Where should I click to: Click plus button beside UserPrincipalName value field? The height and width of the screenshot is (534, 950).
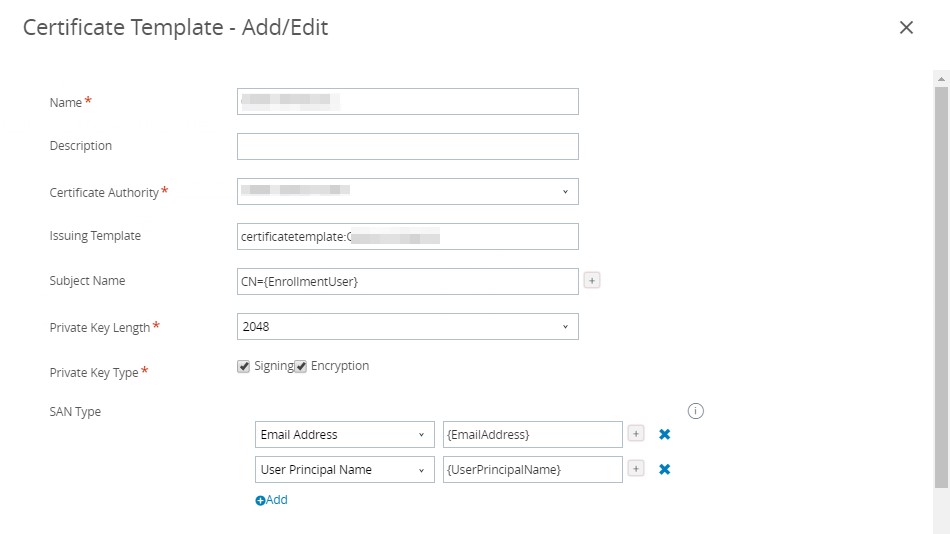636,469
